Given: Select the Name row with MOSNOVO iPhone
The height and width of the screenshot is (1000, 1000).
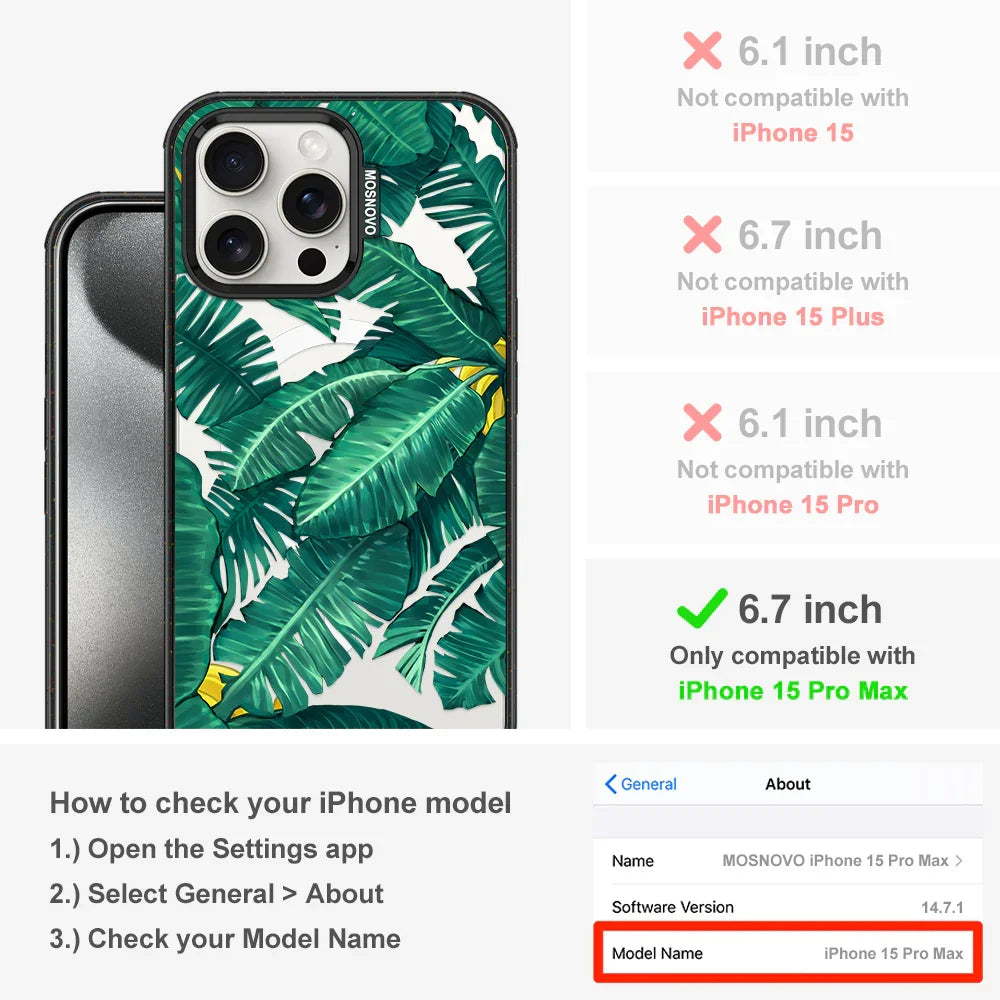Looking at the screenshot, I should click(x=788, y=860).
